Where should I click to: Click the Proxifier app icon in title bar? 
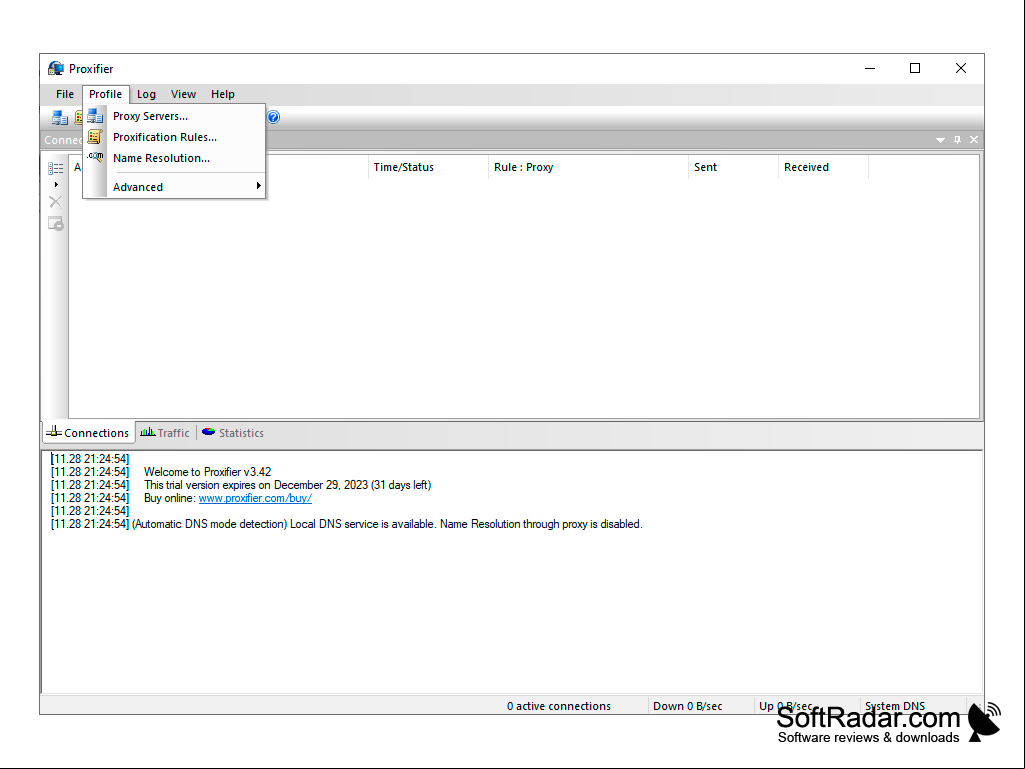(x=56, y=69)
